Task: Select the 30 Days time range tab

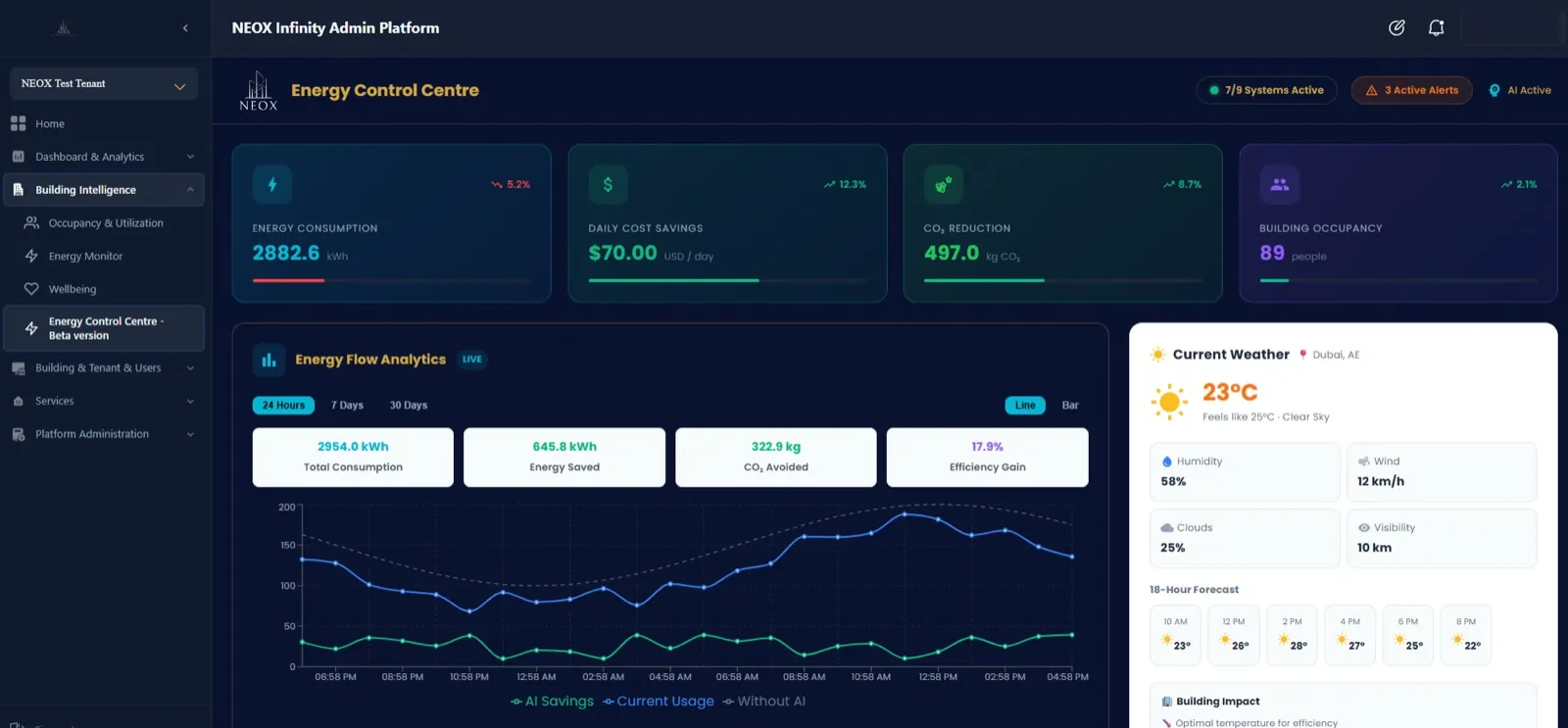Action: (x=409, y=405)
